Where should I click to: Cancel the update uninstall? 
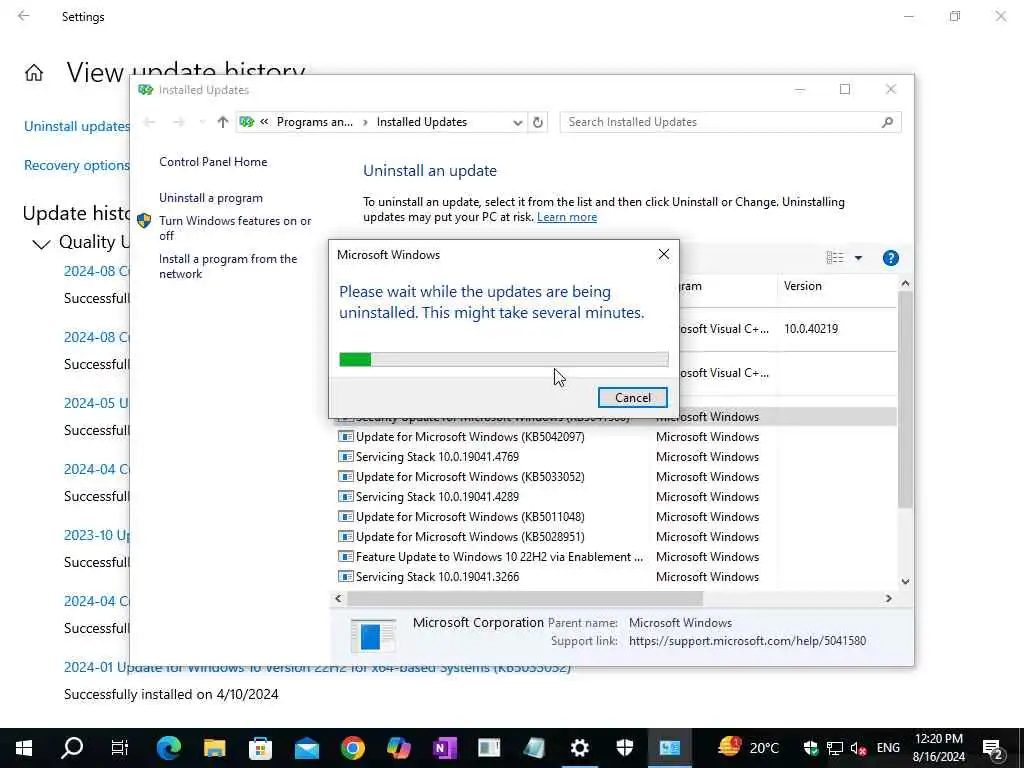(x=632, y=398)
